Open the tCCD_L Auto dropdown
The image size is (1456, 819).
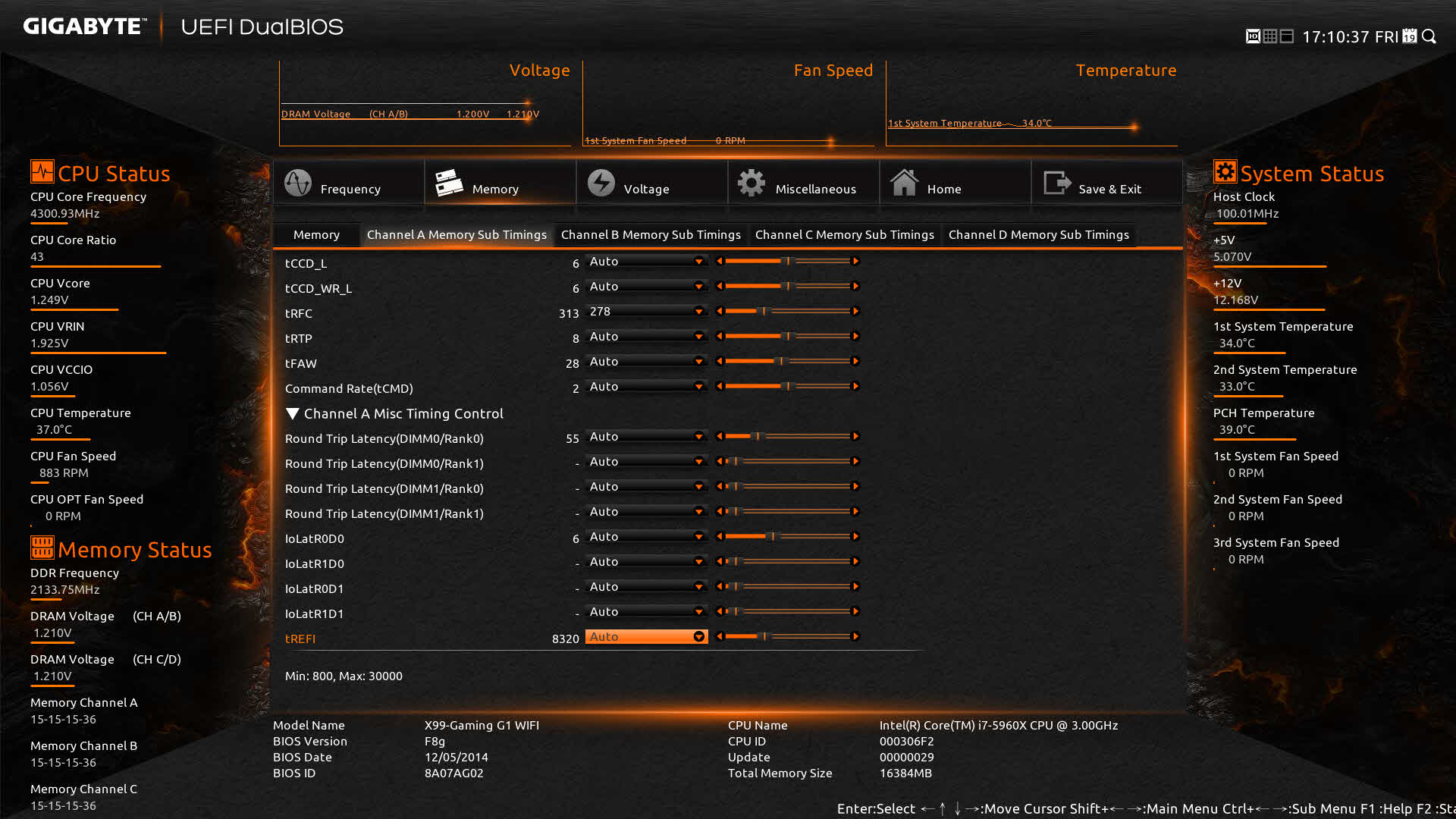pyautogui.click(x=646, y=261)
